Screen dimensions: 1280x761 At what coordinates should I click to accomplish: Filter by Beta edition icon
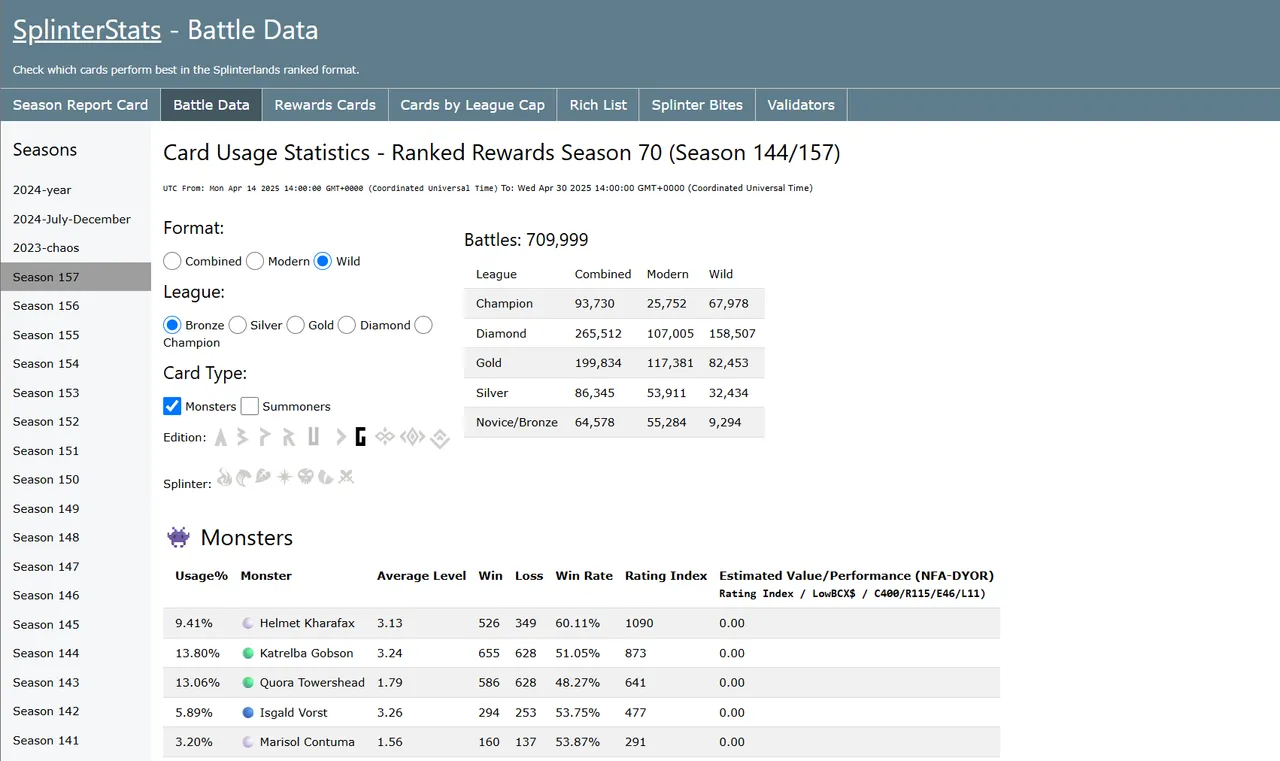pos(243,436)
